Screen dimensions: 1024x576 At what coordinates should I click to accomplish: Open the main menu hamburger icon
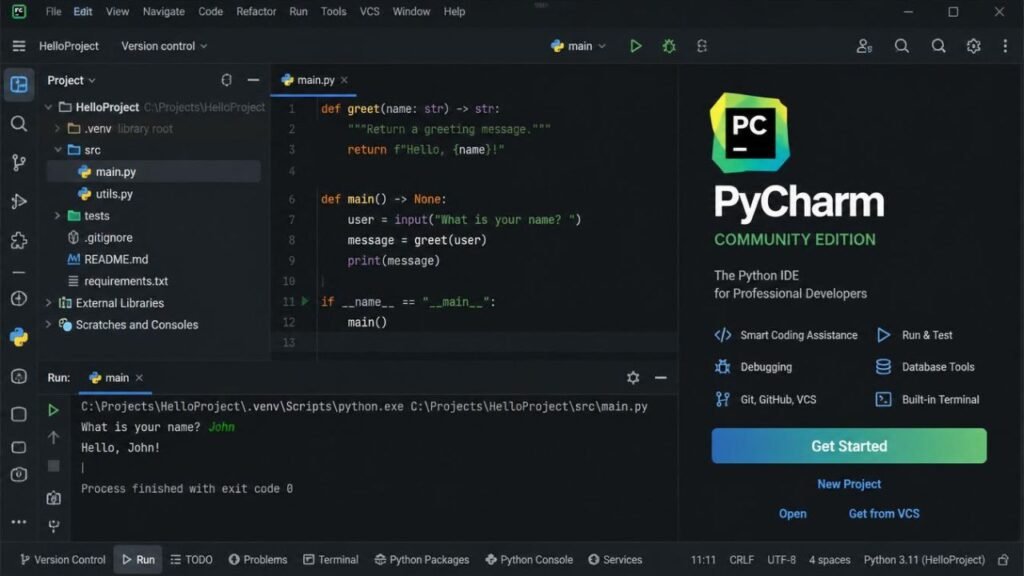click(x=19, y=46)
